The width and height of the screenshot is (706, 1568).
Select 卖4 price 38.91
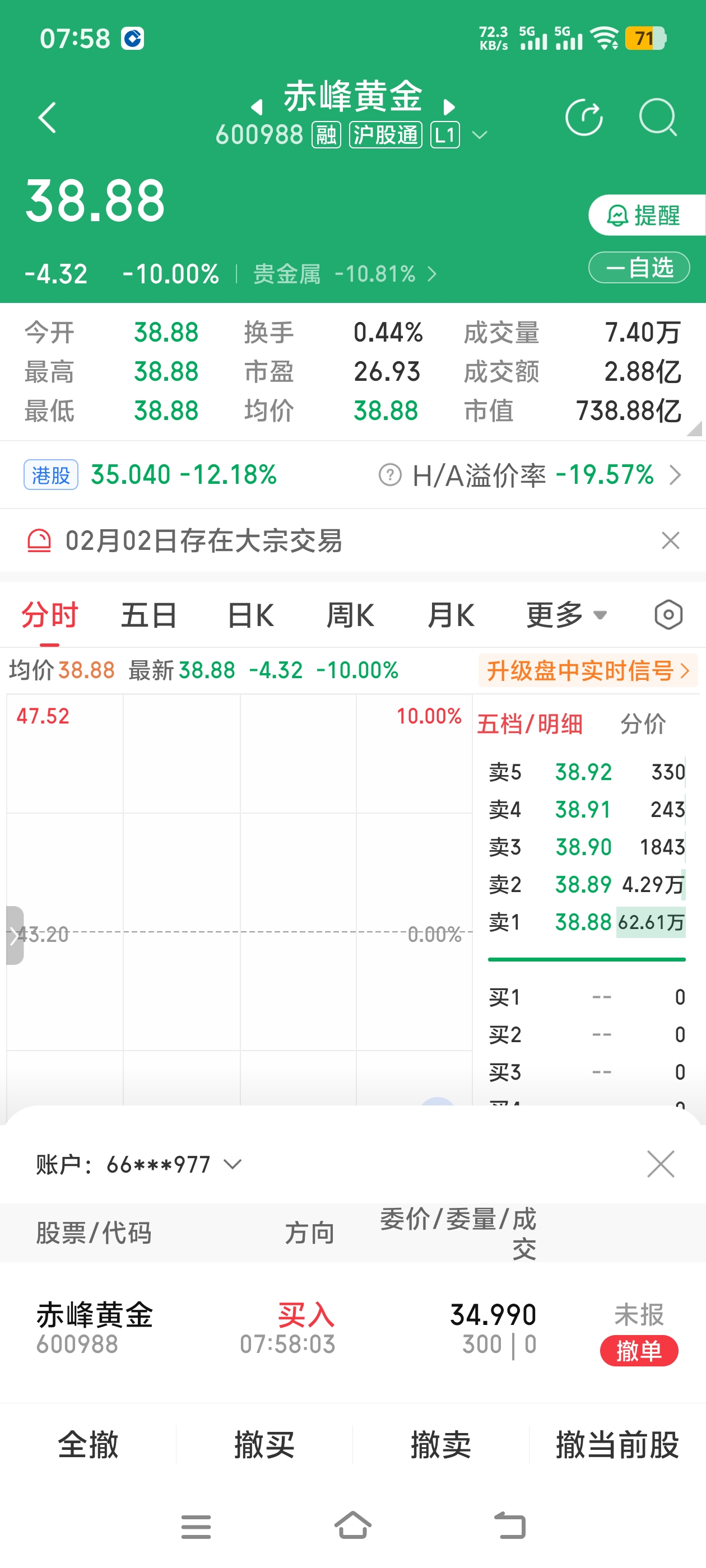pyautogui.click(x=583, y=810)
